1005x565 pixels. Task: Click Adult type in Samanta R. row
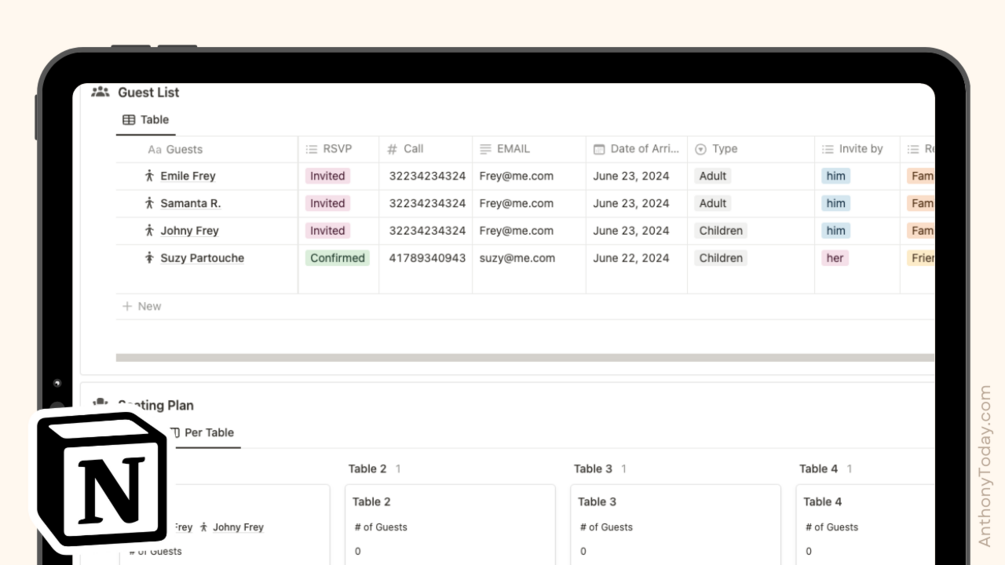(713, 203)
